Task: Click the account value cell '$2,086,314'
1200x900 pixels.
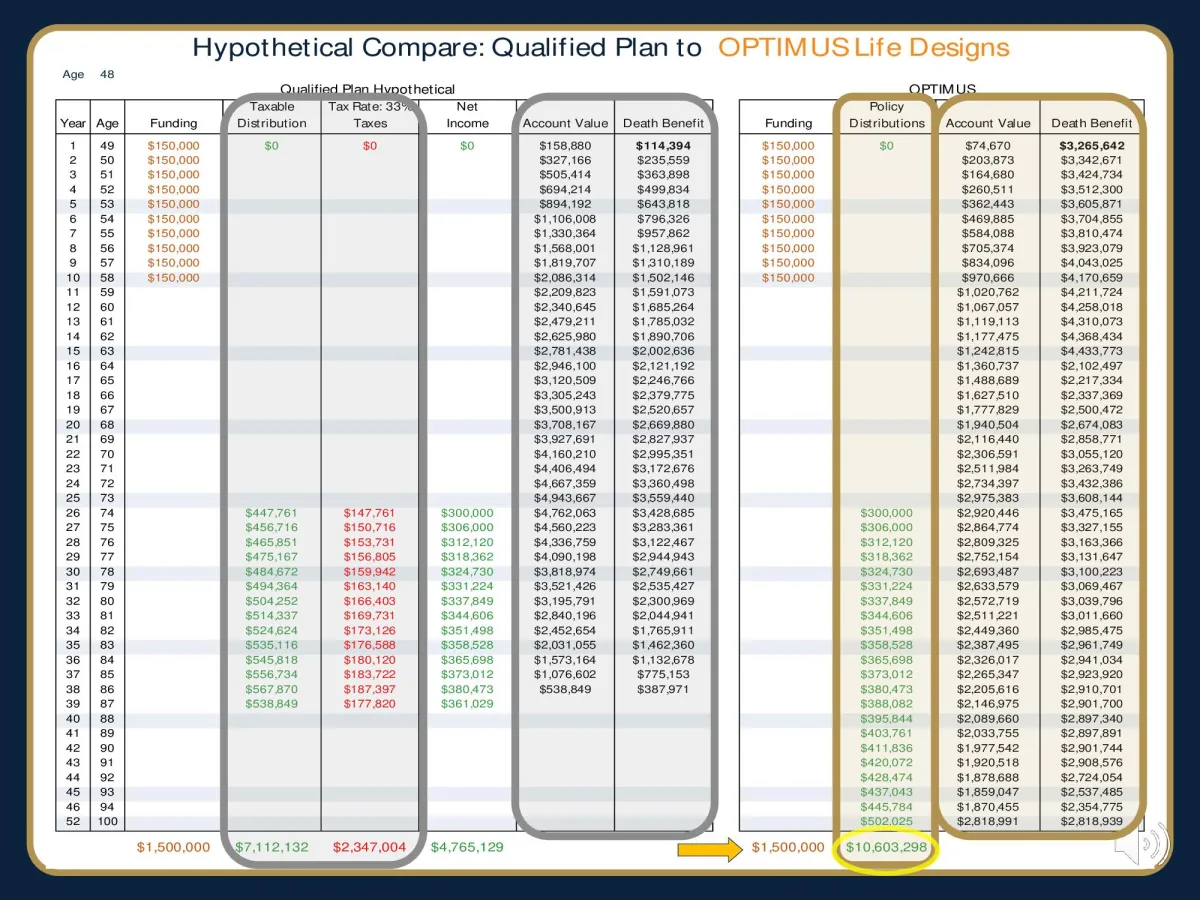Action: pos(565,278)
